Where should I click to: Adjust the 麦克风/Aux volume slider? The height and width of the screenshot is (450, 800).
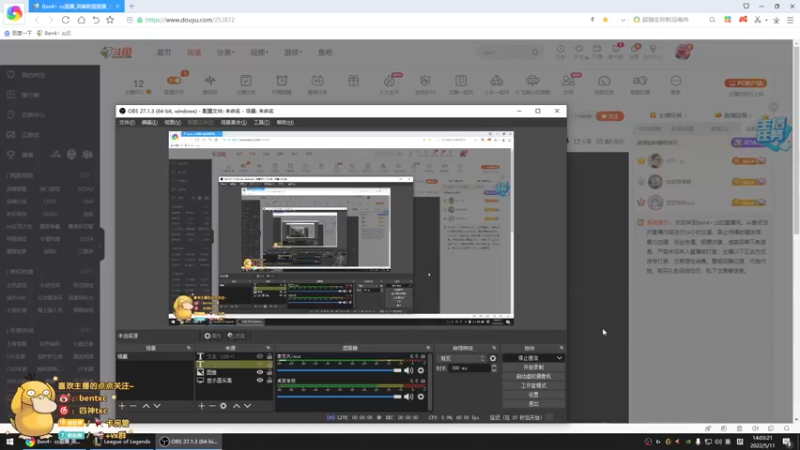(x=340, y=370)
